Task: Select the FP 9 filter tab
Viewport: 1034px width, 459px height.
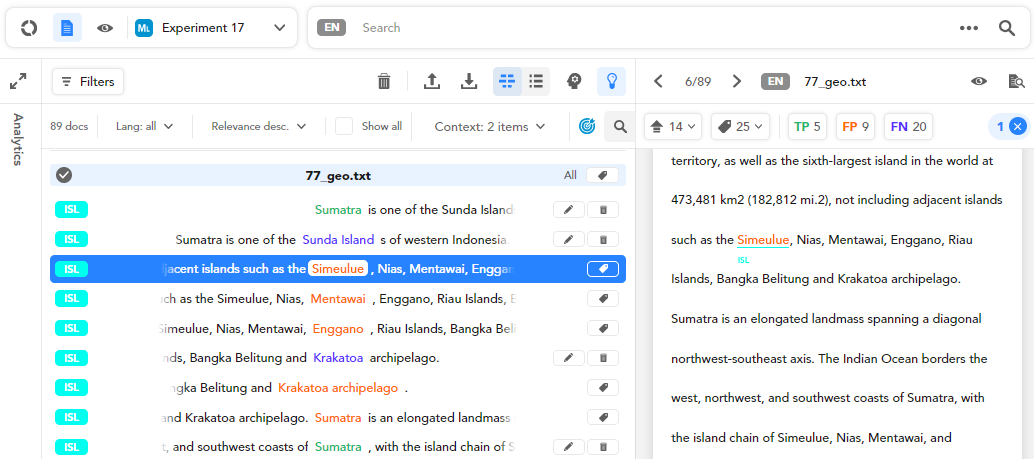Action: [855, 127]
